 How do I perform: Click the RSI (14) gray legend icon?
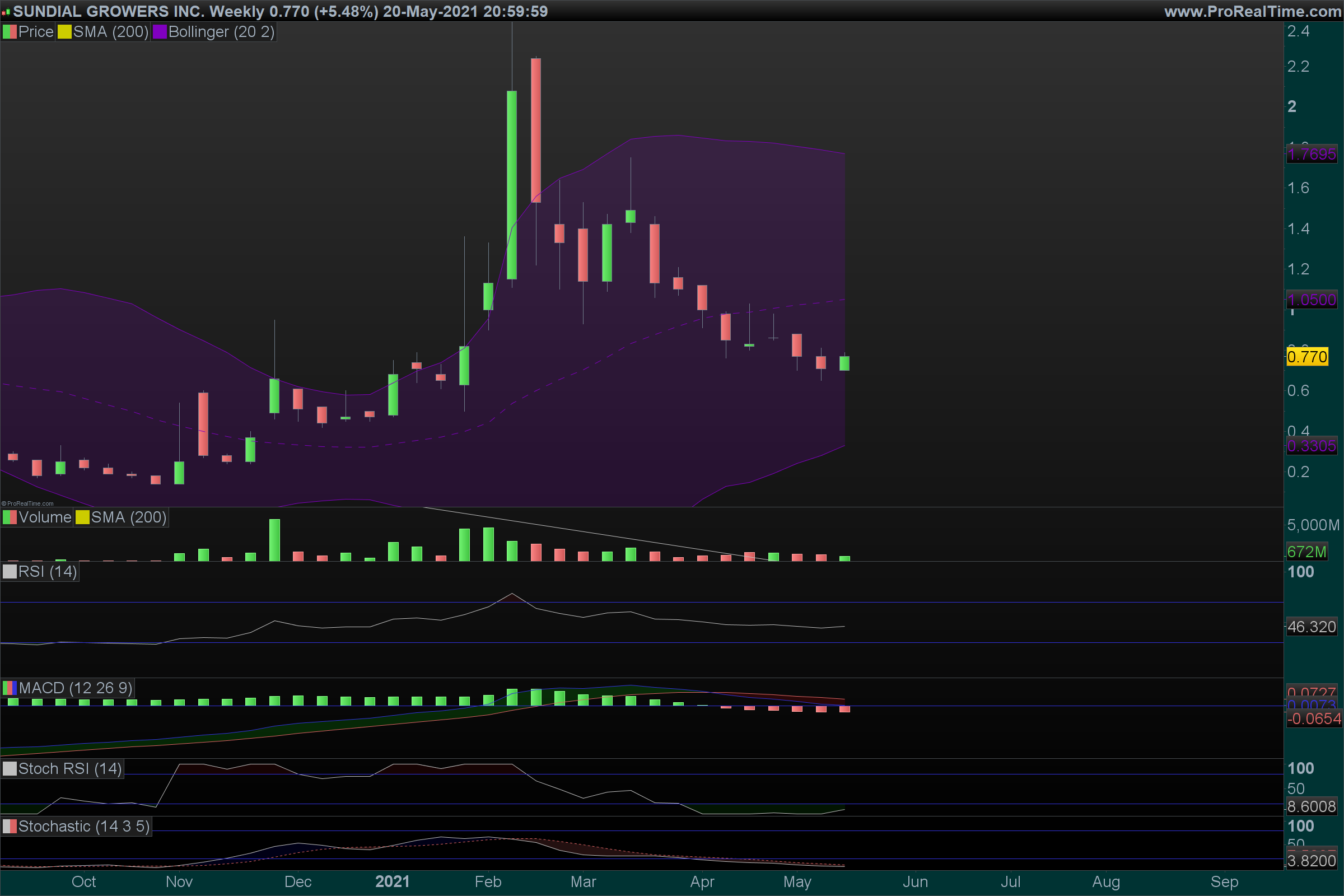point(10,572)
